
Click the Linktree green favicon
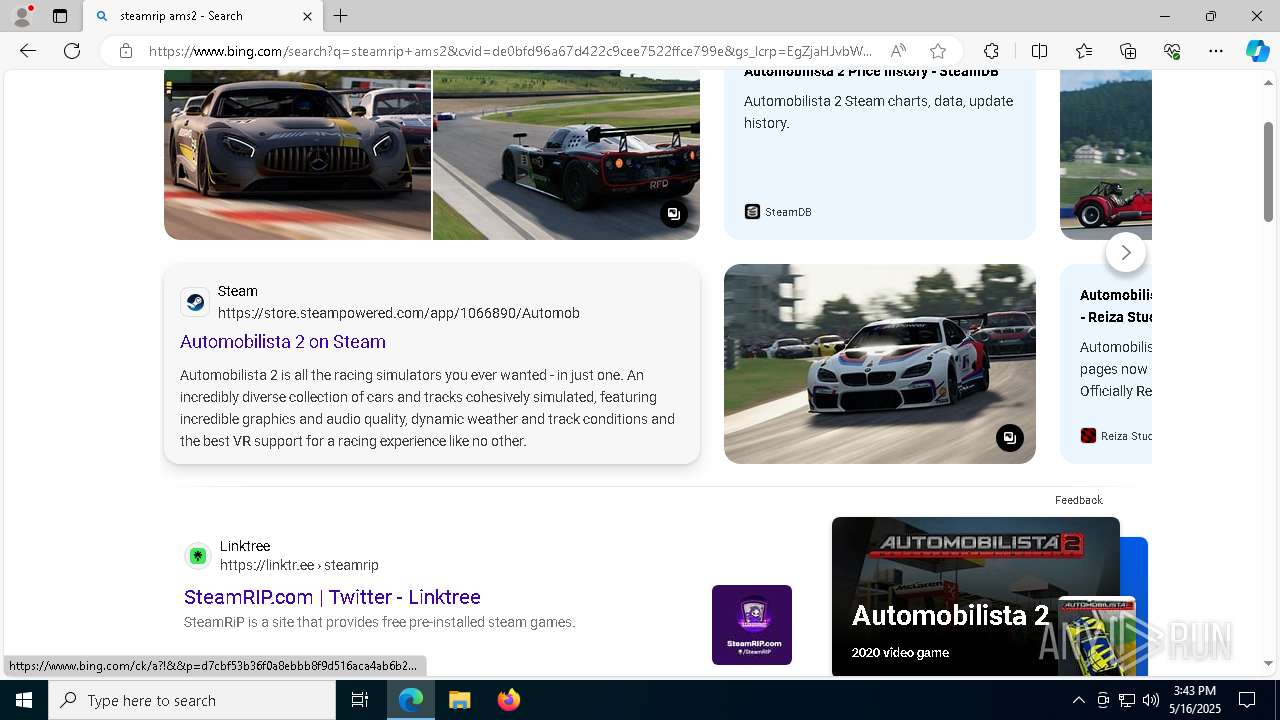pos(198,556)
